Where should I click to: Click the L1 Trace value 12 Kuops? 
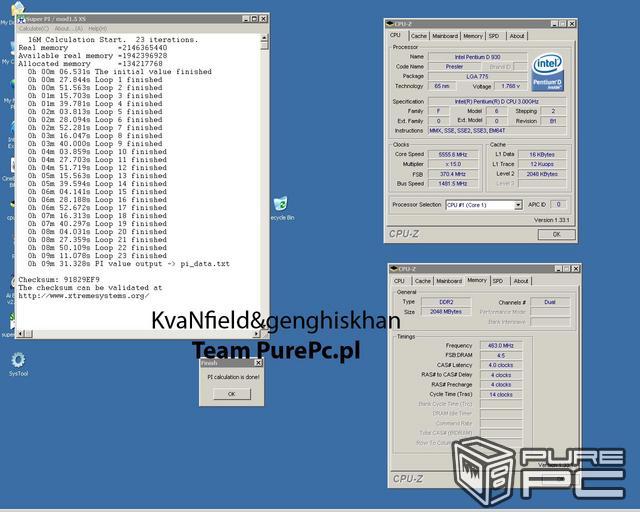pyautogui.click(x=542, y=164)
